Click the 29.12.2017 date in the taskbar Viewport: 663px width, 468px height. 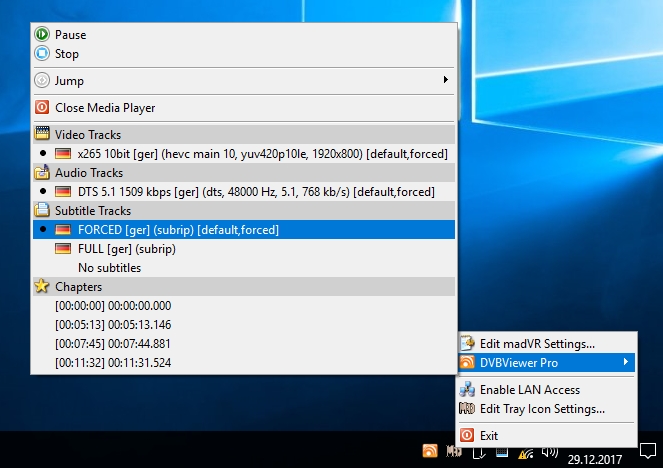[x=595, y=459]
